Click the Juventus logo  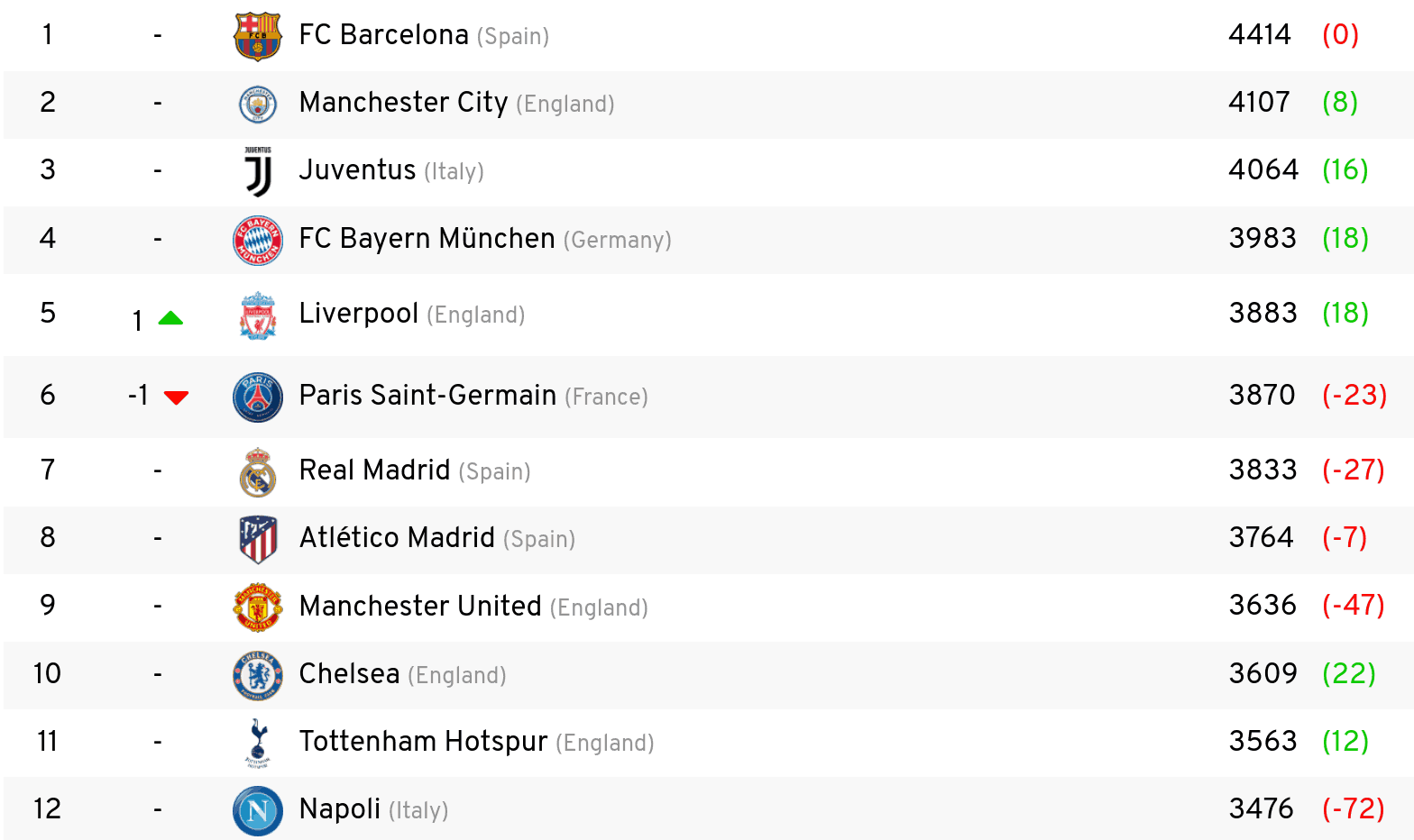258,171
